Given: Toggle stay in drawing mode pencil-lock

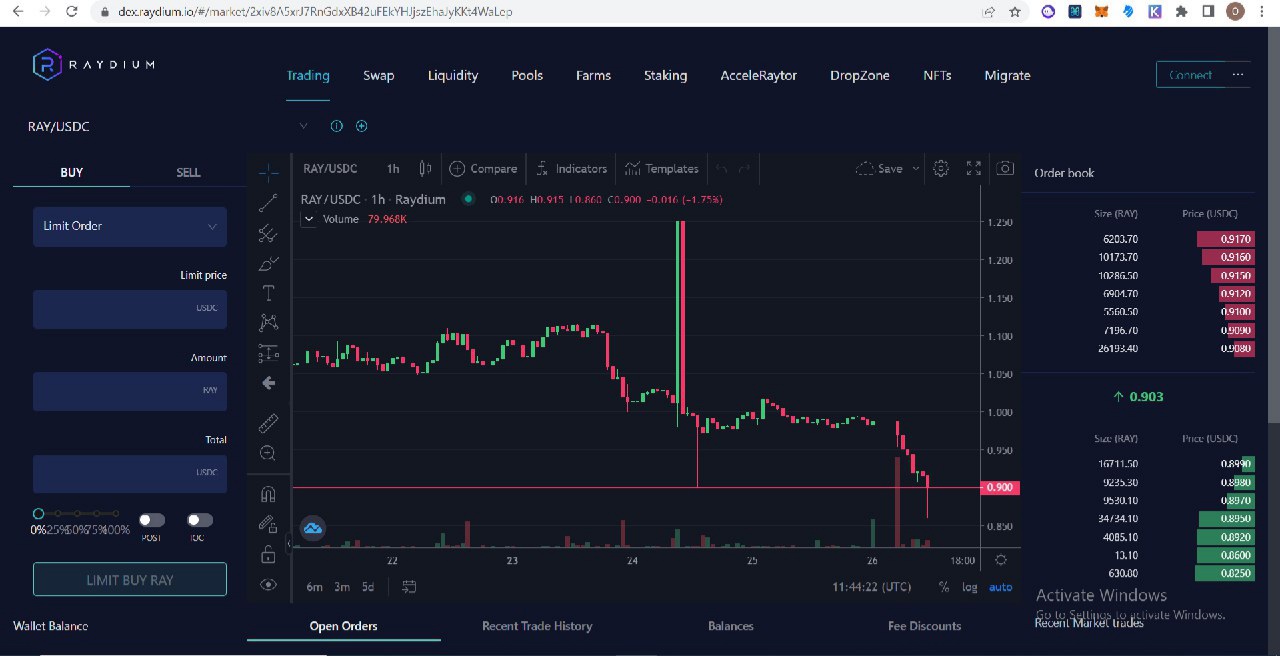Looking at the screenshot, I should [x=268, y=523].
